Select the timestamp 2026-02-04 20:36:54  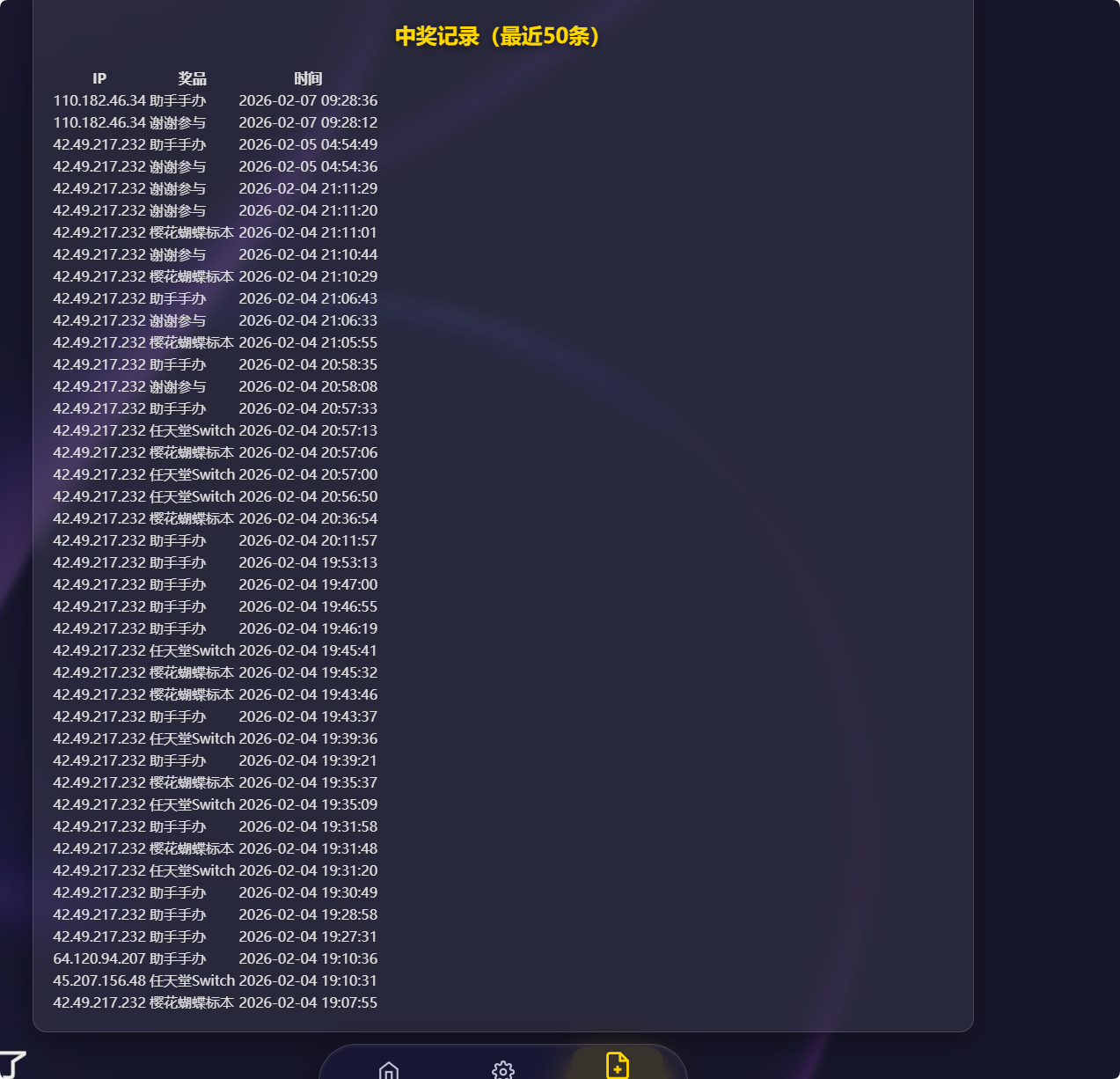pos(308,518)
